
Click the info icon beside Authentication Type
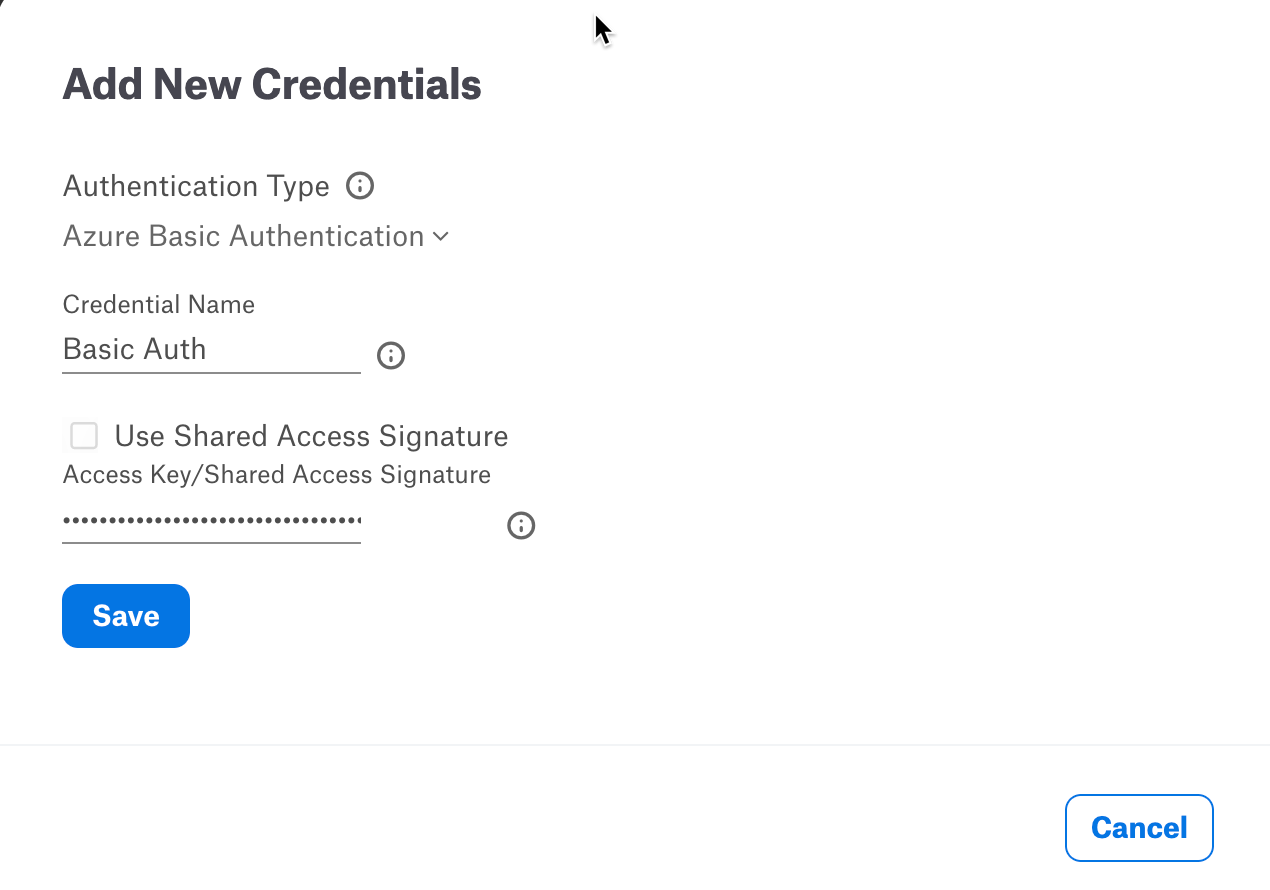tap(360, 186)
